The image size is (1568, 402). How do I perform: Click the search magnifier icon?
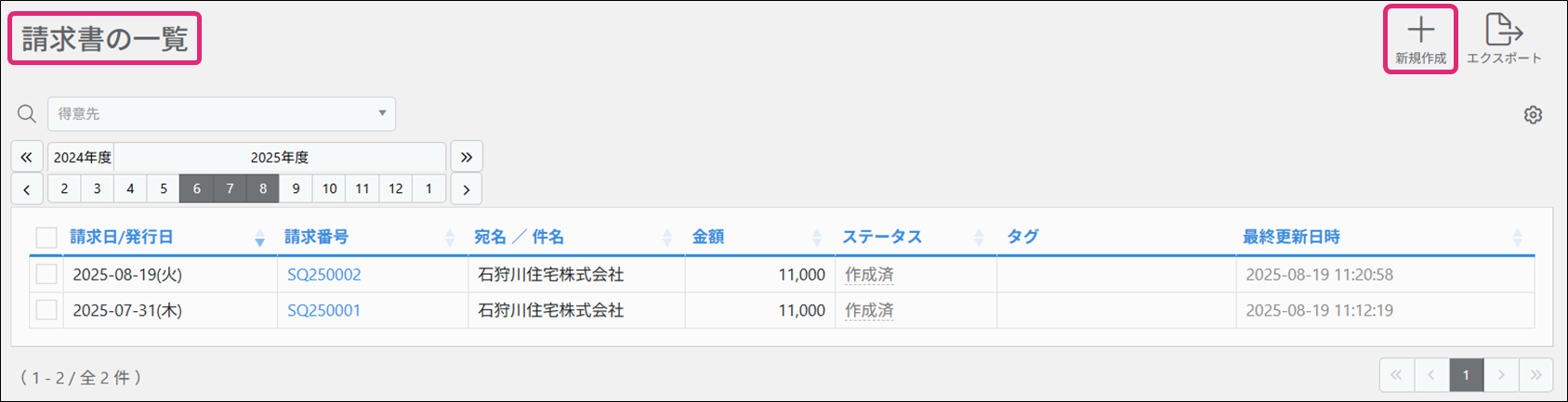27,114
